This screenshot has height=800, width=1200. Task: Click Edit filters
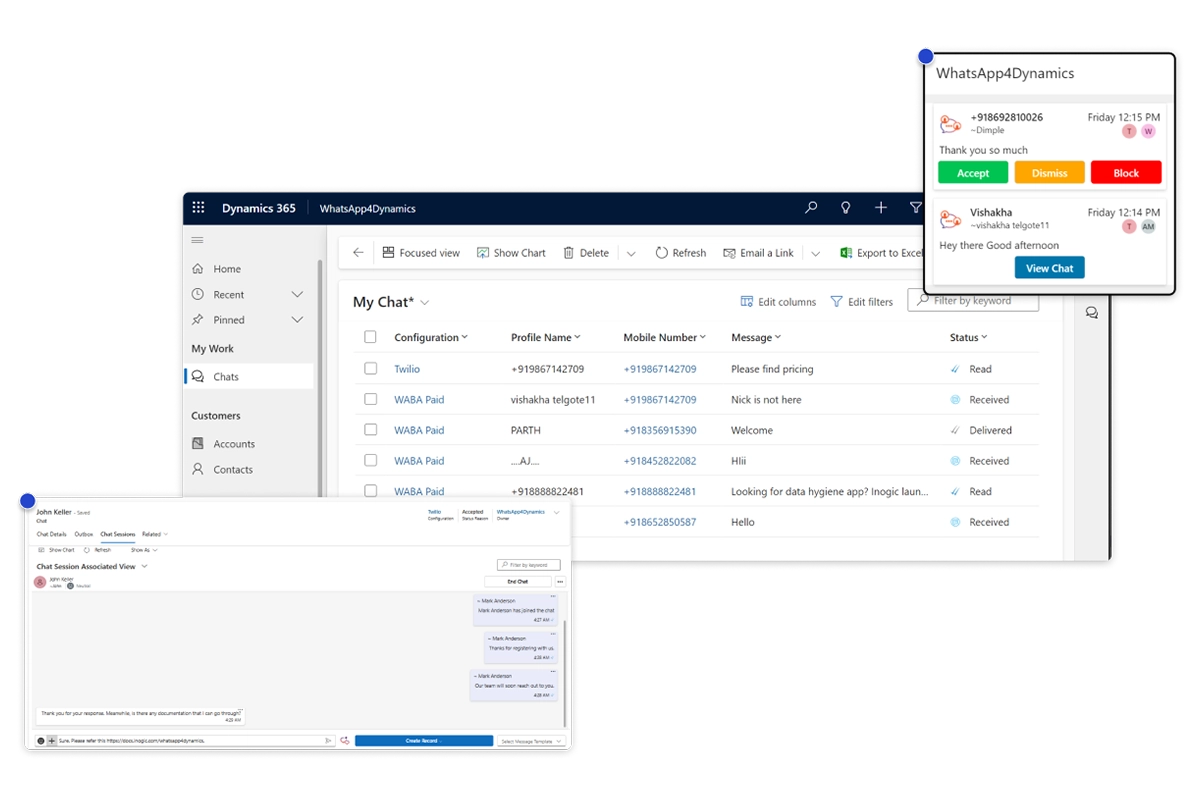(x=862, y=301)
